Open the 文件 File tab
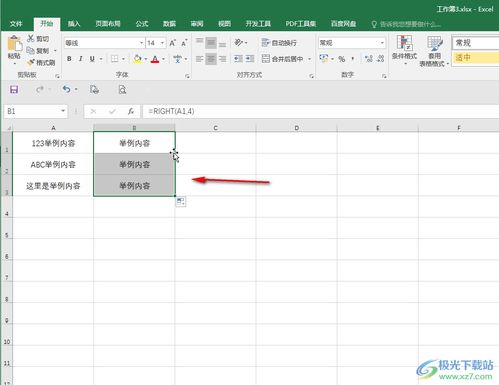Screen dimensions: 499x385 (x=16, y=24)
